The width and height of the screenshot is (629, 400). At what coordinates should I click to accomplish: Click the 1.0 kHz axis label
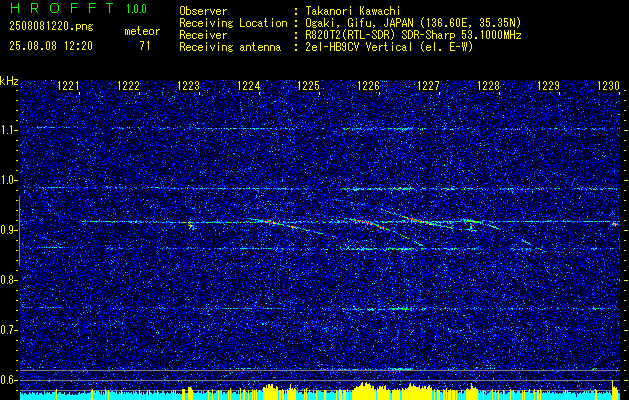pos(9,180)
